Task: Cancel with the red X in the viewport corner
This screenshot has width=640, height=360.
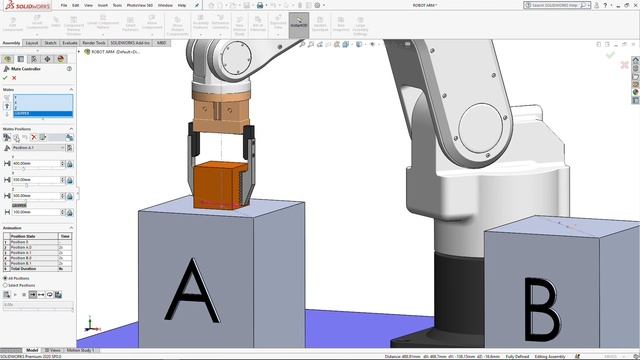Action: click(624, 65)
